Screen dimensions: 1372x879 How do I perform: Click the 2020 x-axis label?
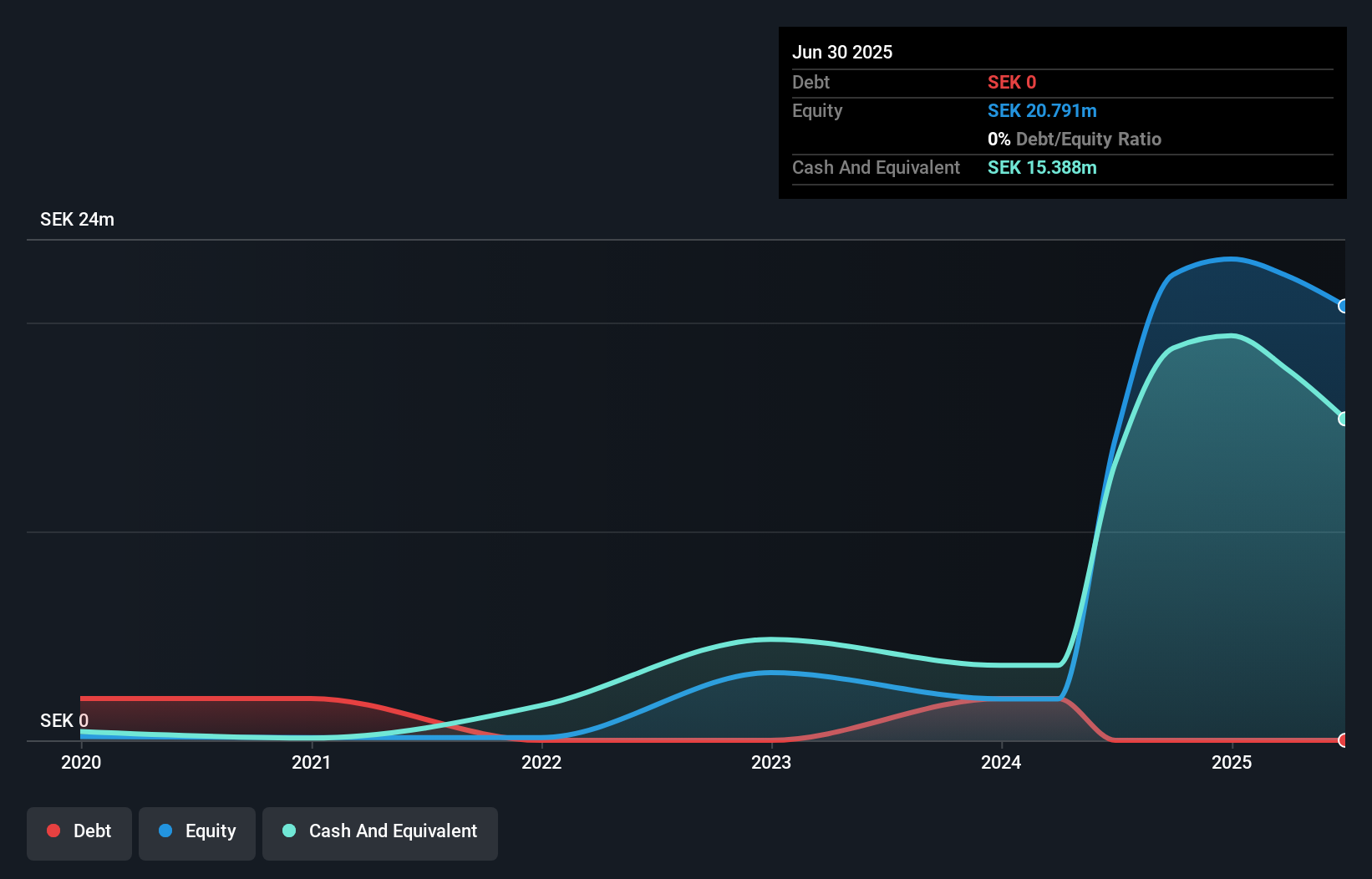coord(81,762)
